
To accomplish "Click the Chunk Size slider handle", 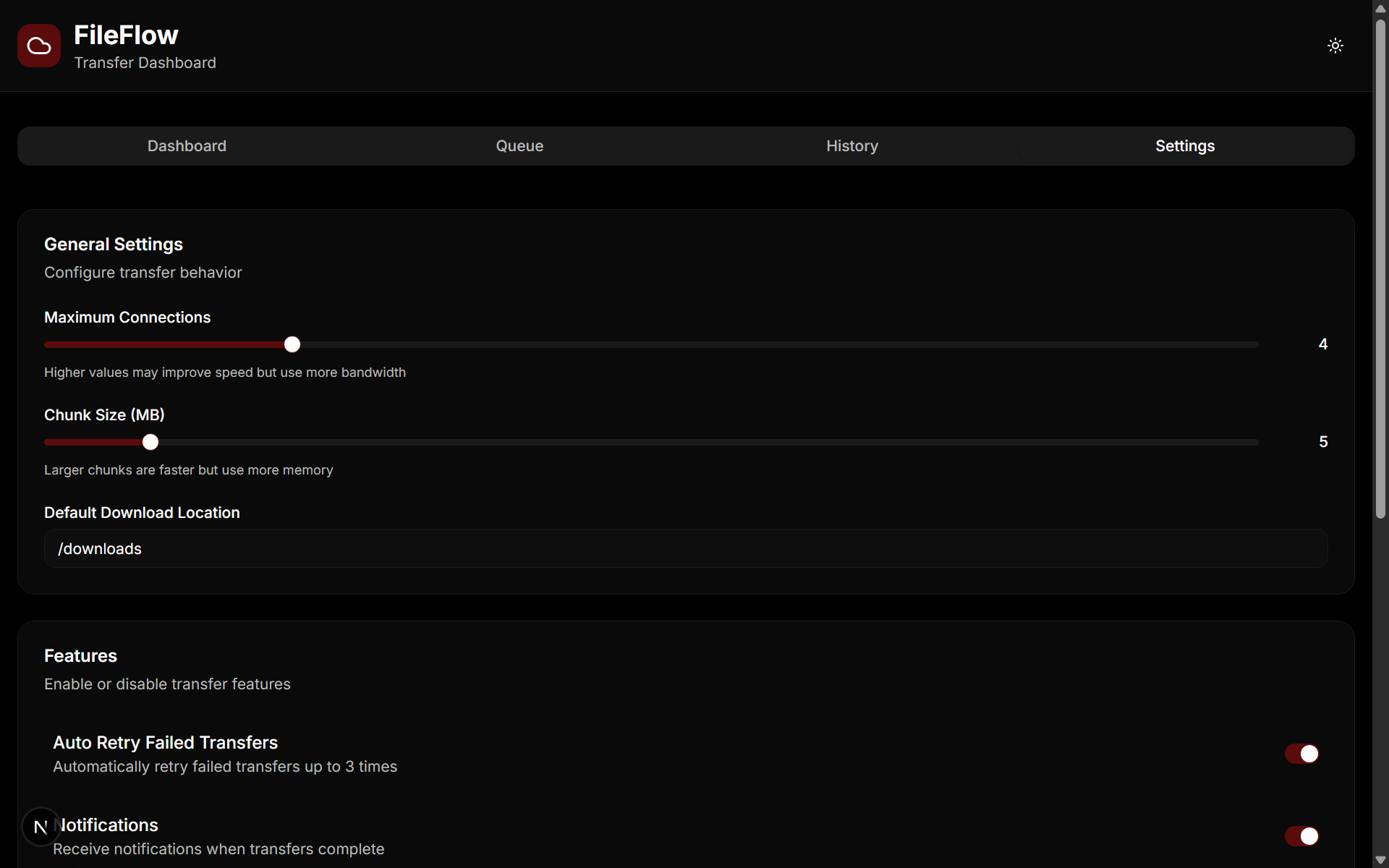I will point(150,442).
